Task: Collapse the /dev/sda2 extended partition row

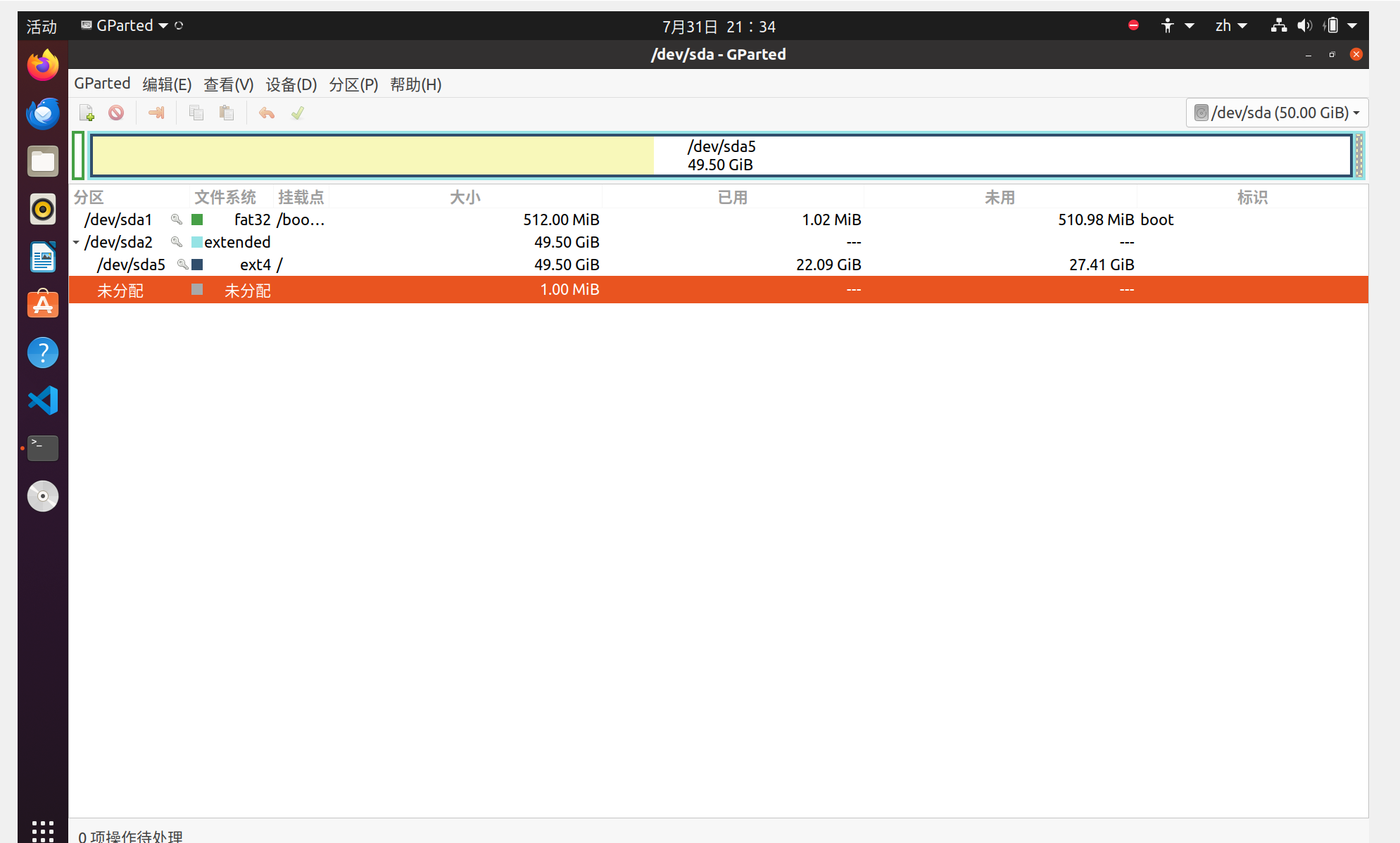Action: 76,242
